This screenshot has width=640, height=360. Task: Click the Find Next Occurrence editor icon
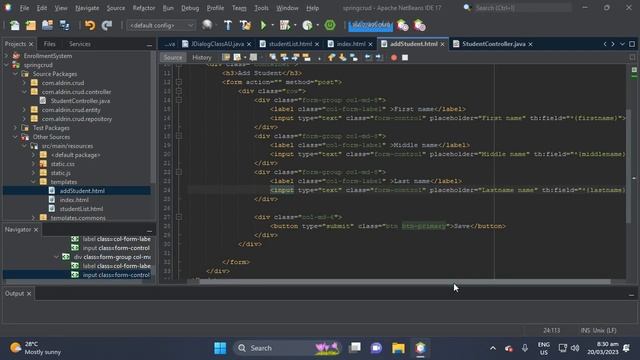click(295, 58)
